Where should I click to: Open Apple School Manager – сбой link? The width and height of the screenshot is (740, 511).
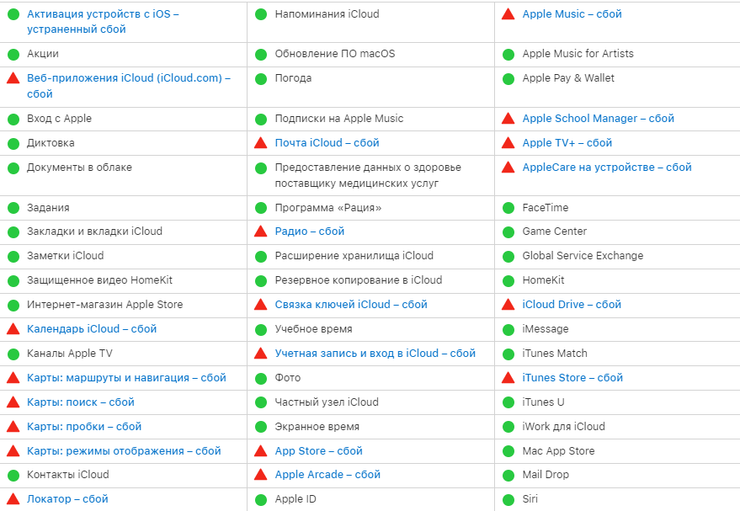[x=598, y=119]
